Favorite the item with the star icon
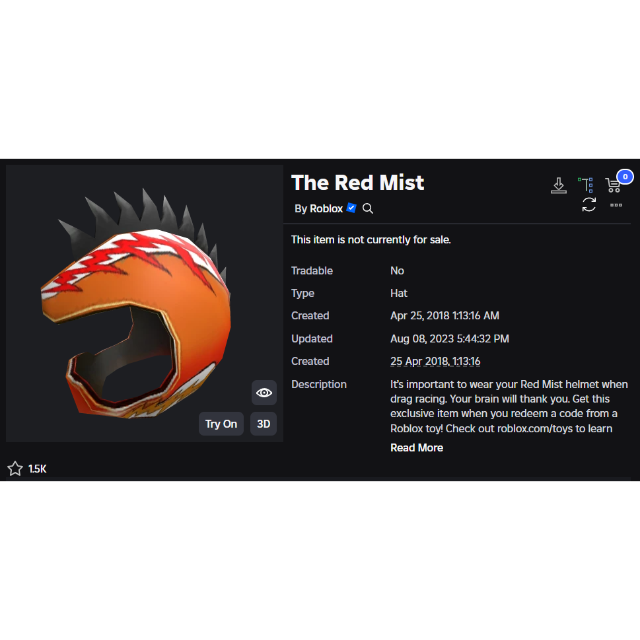Screen dimensions: 640x640 [15, 469]
